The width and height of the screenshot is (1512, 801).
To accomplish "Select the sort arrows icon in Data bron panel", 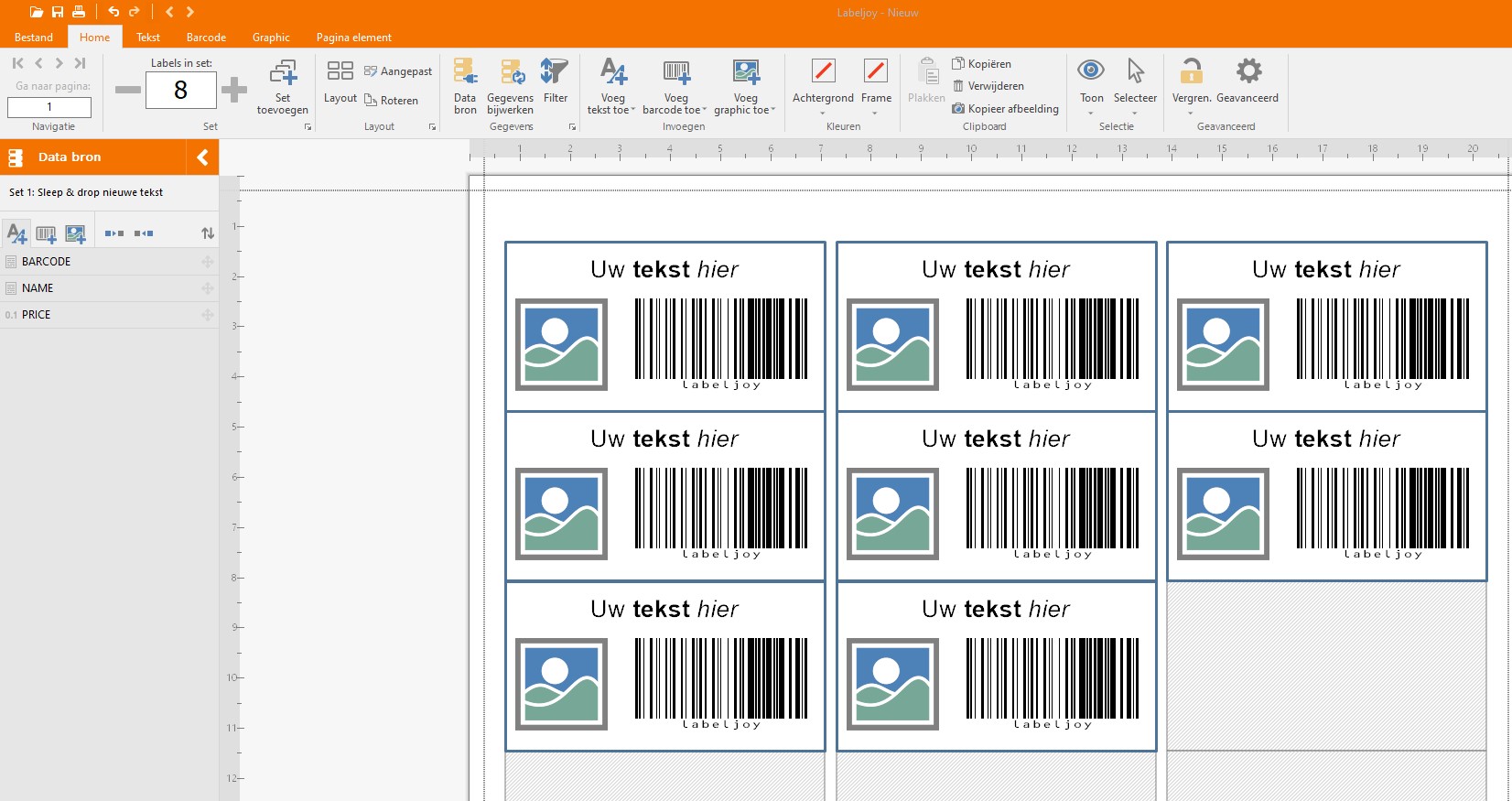I will click(x=208, y=233).
